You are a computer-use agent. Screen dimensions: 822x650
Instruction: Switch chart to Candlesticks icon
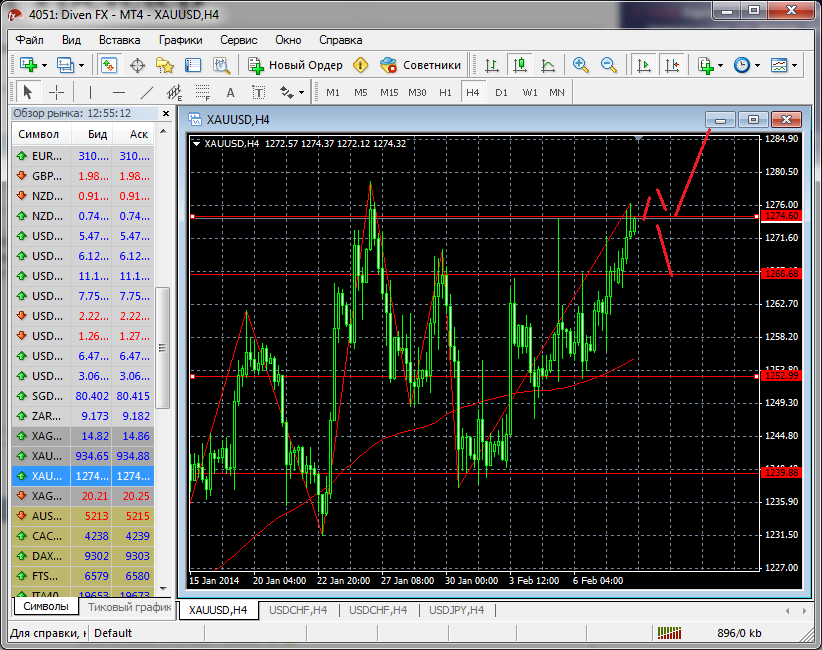(x=520, y=65)
